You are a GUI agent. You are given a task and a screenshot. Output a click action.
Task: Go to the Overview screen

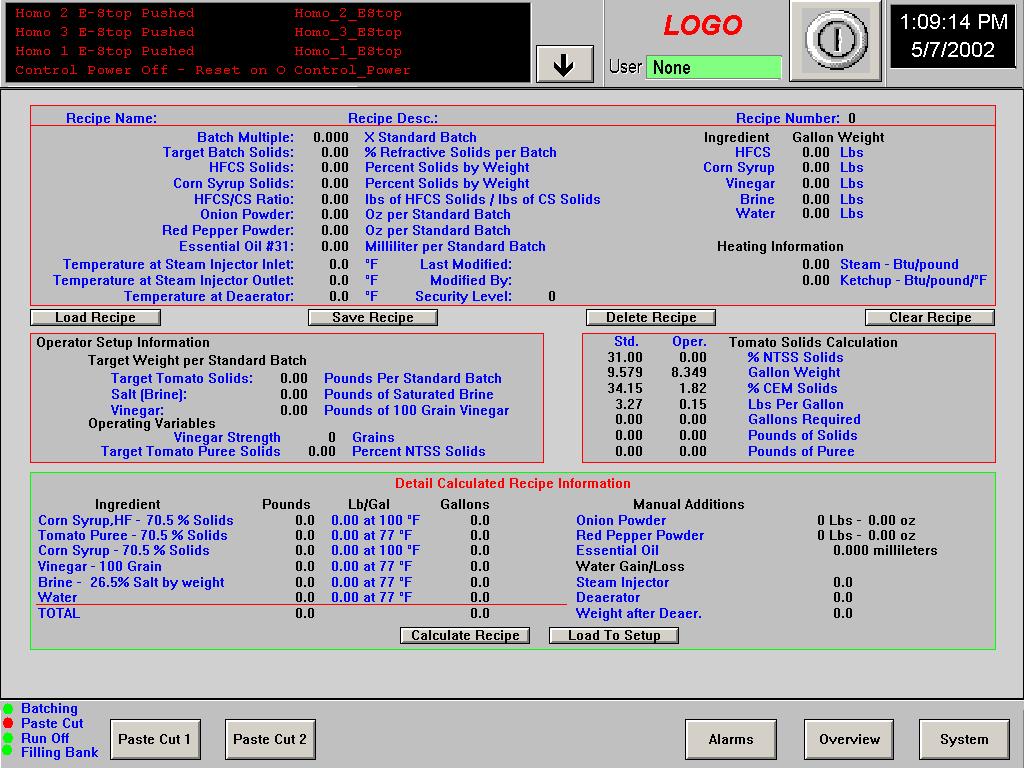point(849,739)
